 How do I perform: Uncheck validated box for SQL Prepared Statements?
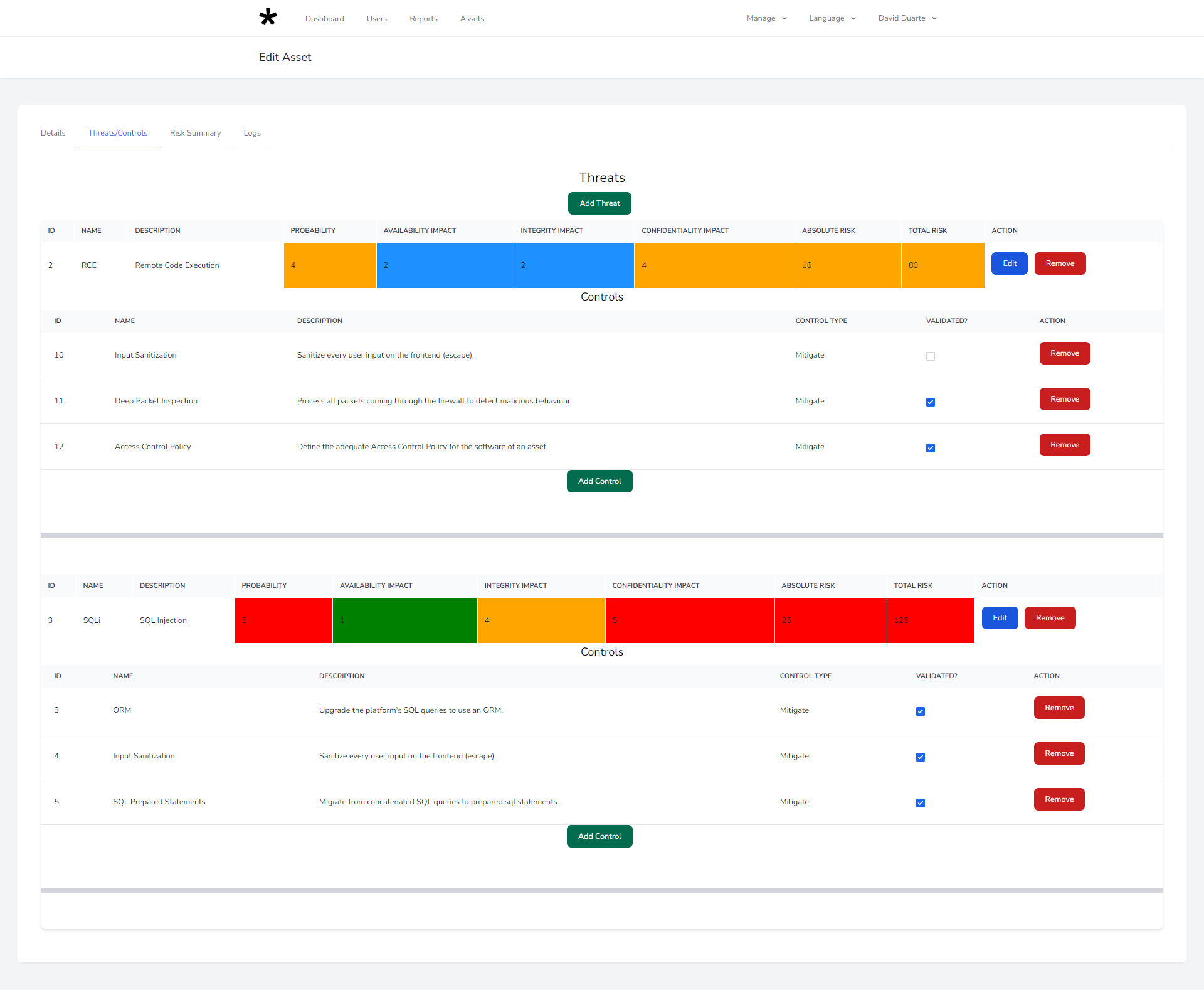coord(921,803)
